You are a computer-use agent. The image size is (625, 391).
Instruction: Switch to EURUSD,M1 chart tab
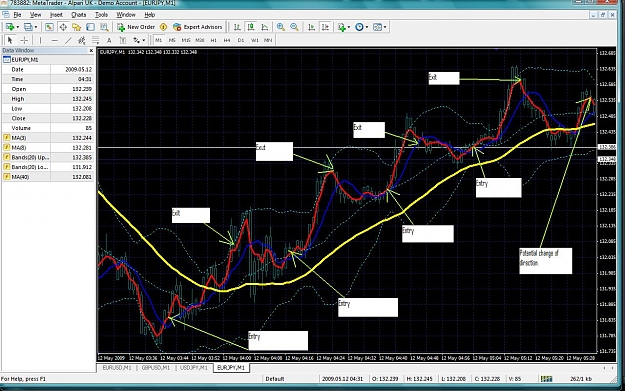click(x=117, y=368)
